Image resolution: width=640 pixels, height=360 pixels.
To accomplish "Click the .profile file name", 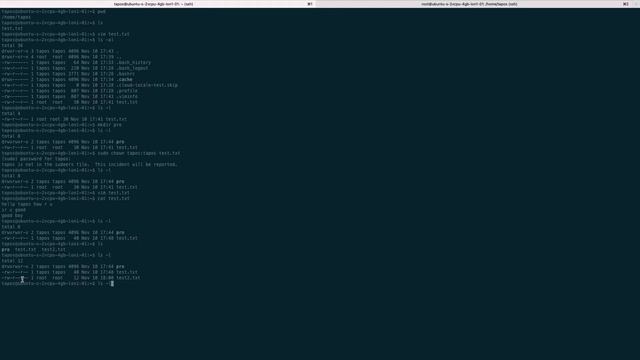I will click(127, 91).
